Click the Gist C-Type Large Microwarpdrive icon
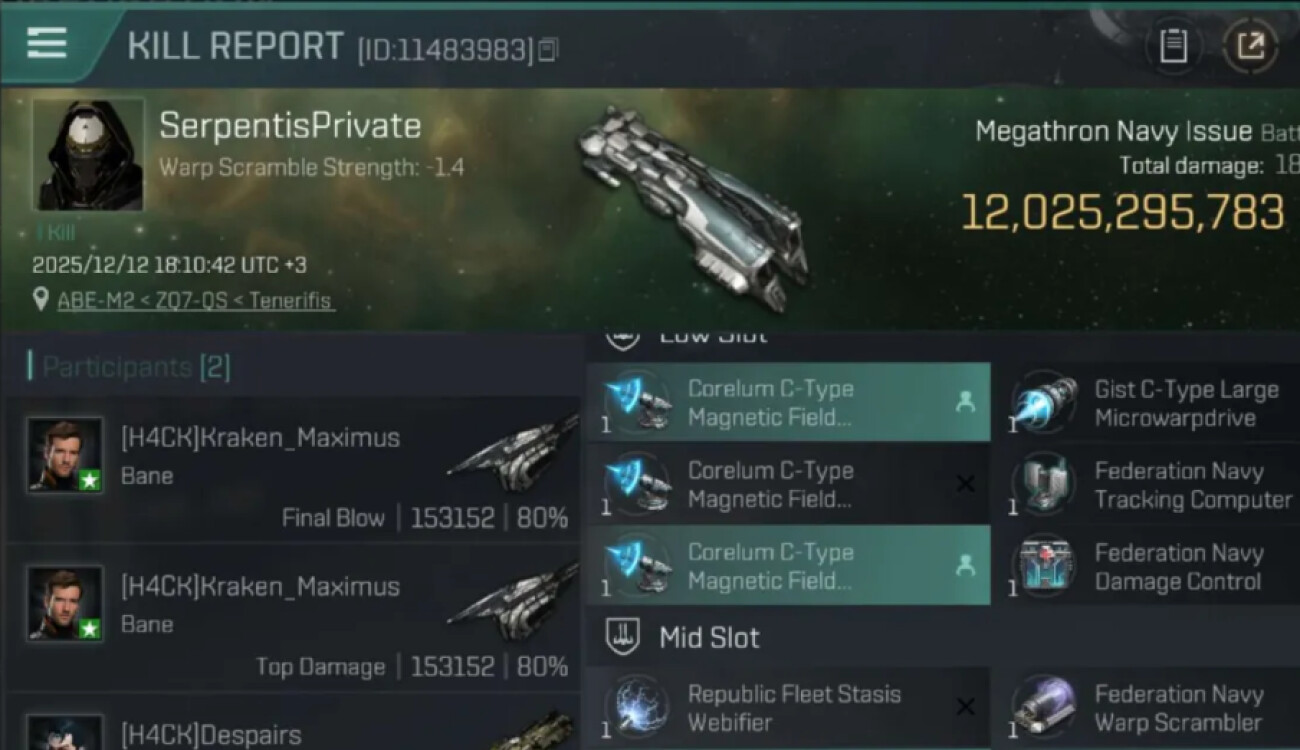 [1043, 404]
